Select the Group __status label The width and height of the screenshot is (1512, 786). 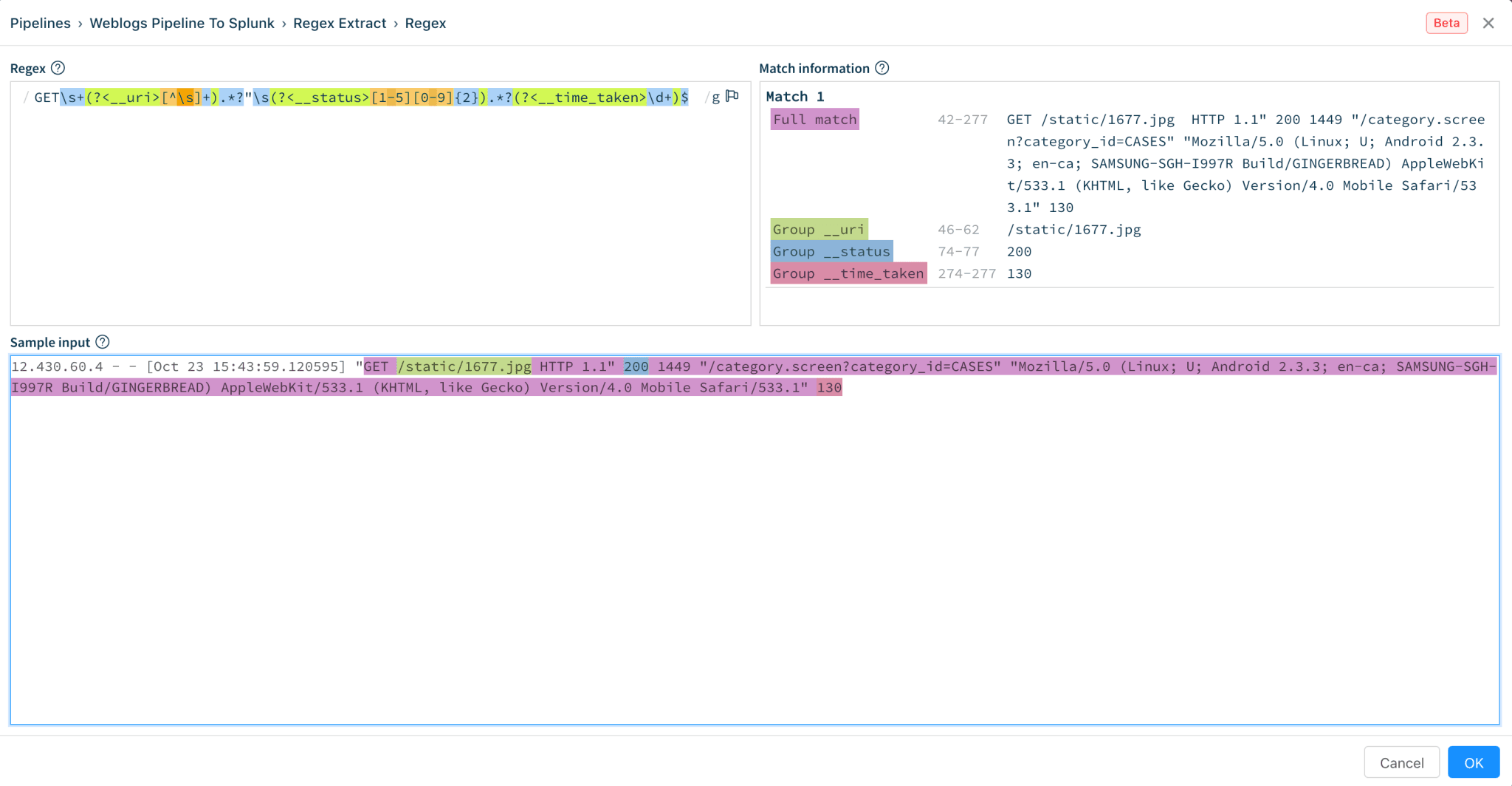coord(831,252)
